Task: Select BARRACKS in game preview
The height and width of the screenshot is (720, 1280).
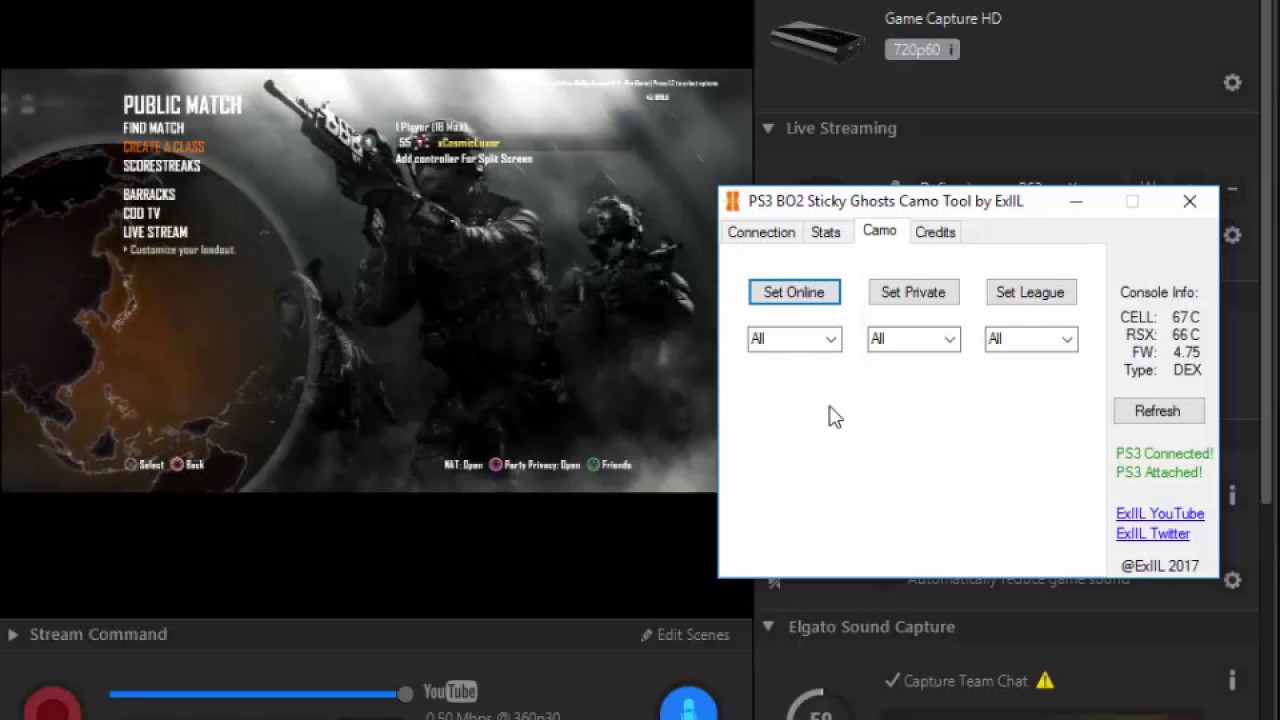Action: (149, 194)
